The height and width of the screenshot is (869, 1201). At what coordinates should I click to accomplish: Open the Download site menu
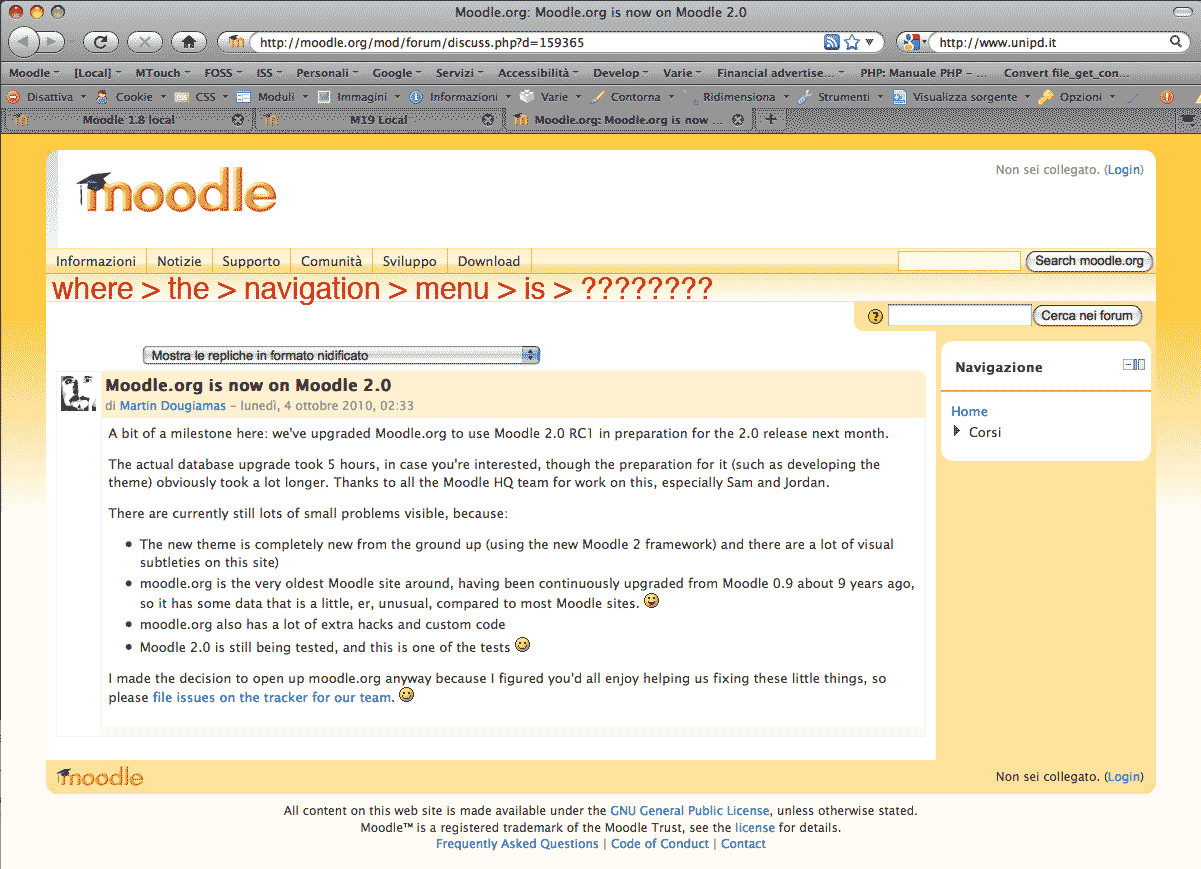[x=489, y=261]
